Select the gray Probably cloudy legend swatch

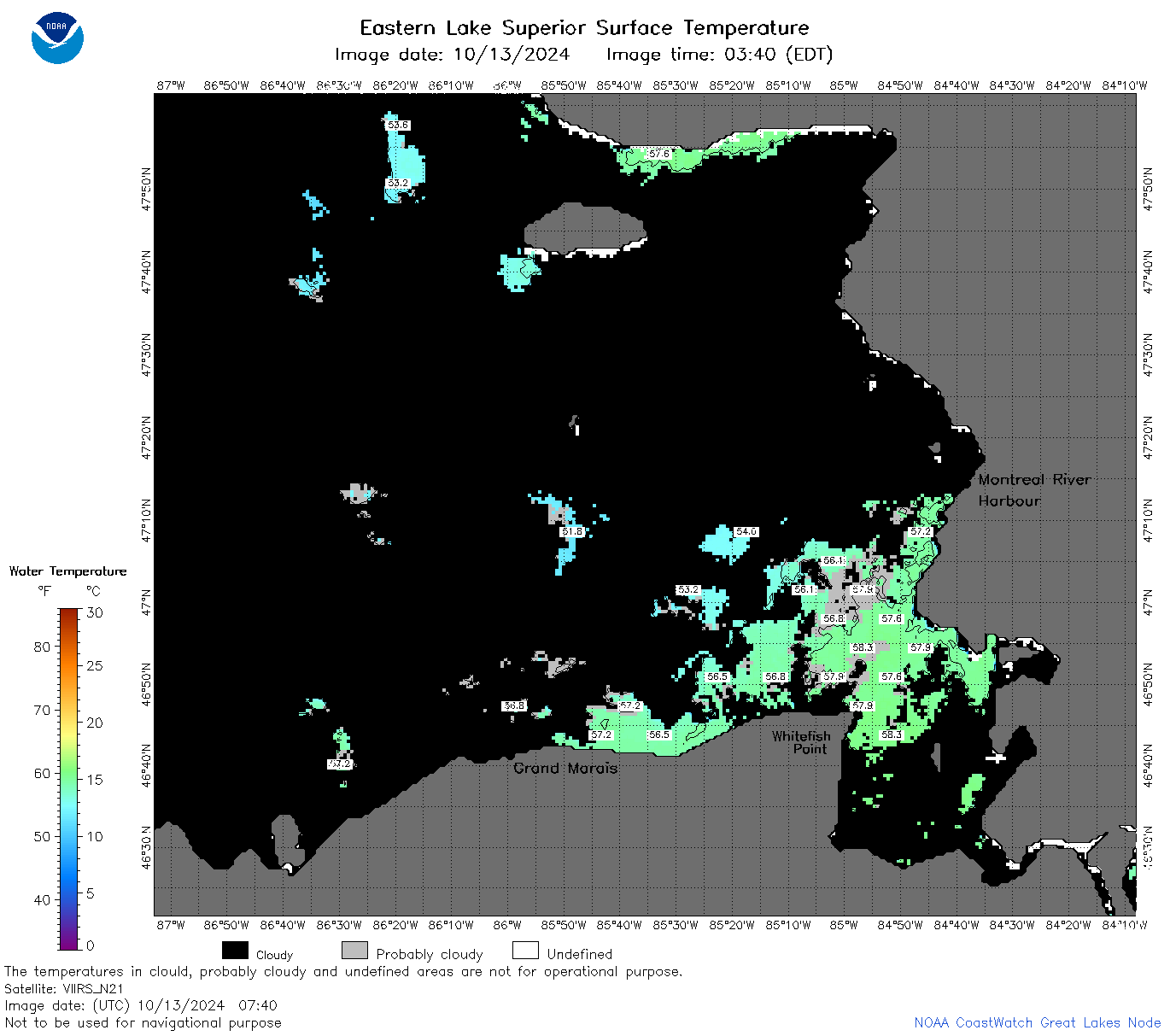354,951
